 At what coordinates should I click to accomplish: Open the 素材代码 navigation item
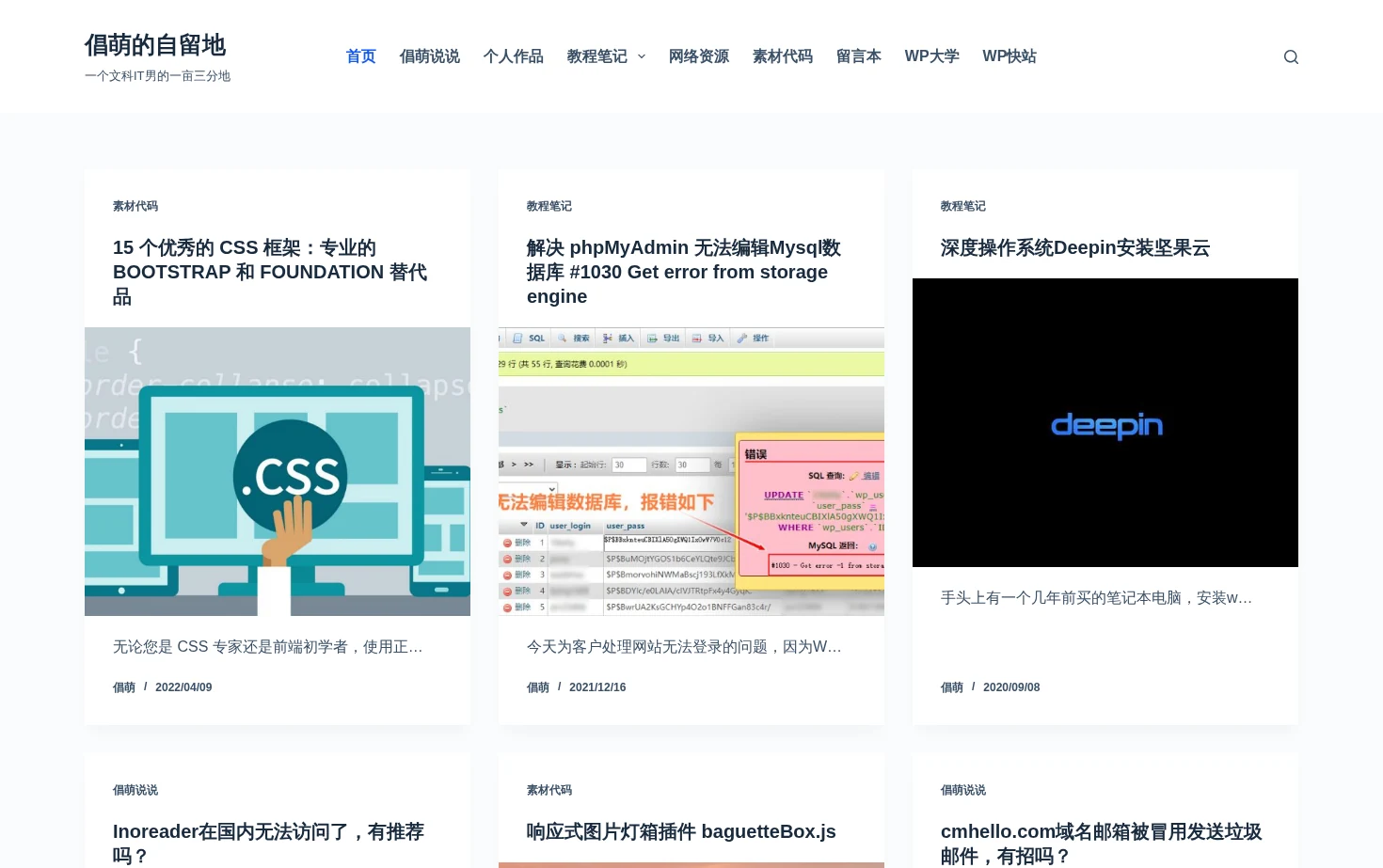[x=783, y=56]
